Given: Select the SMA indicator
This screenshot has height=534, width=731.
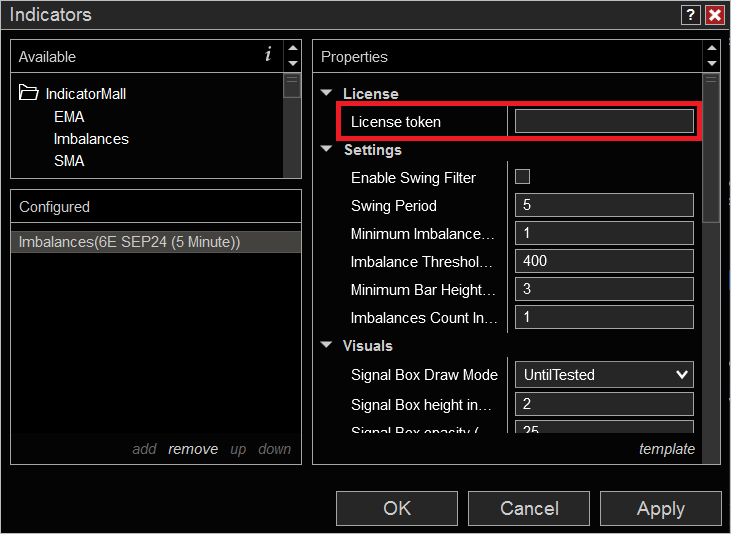Looking at the screenshot, I should click(69, 160).
